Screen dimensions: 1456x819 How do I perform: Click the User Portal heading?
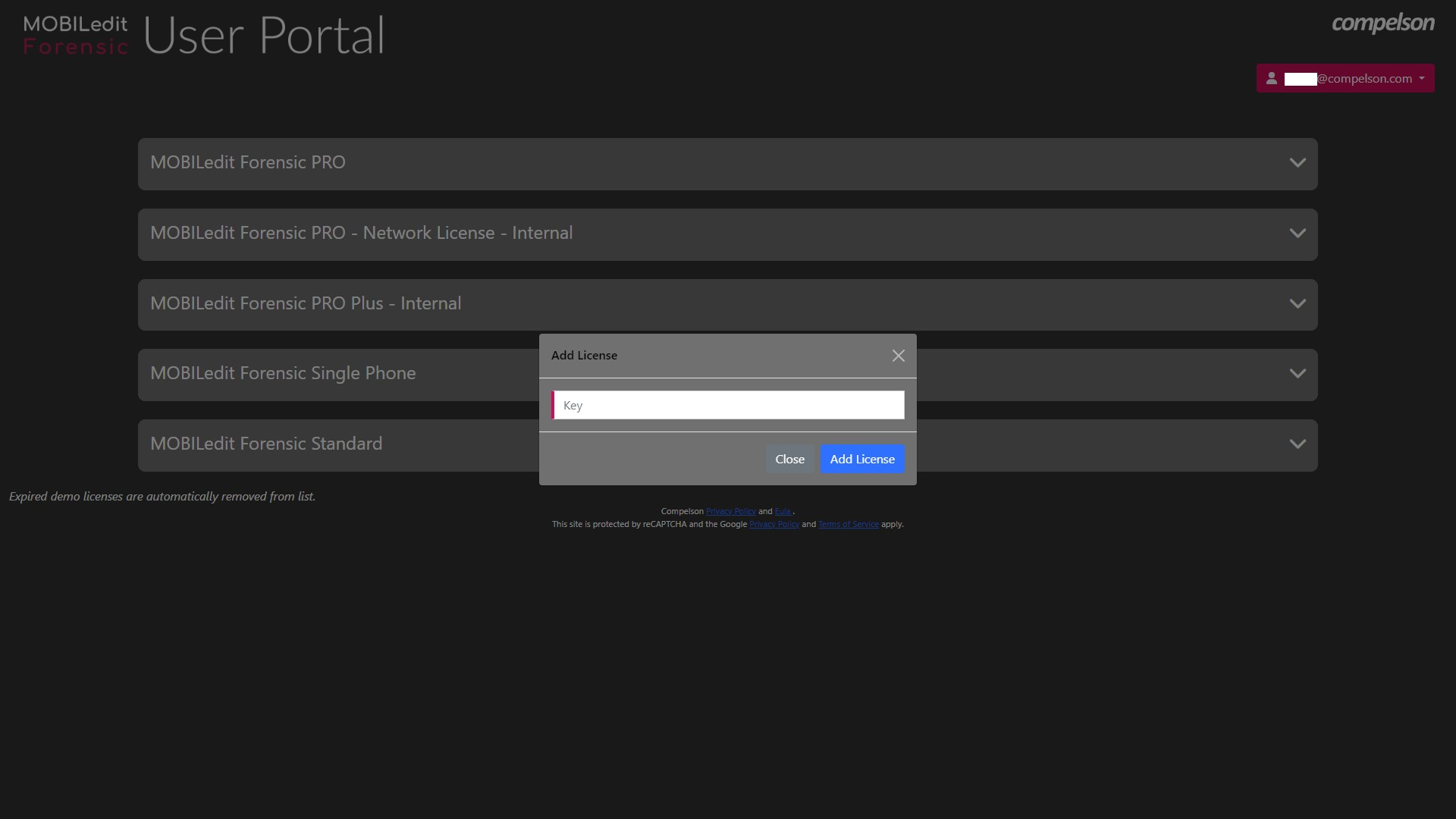tap(264, 36)
